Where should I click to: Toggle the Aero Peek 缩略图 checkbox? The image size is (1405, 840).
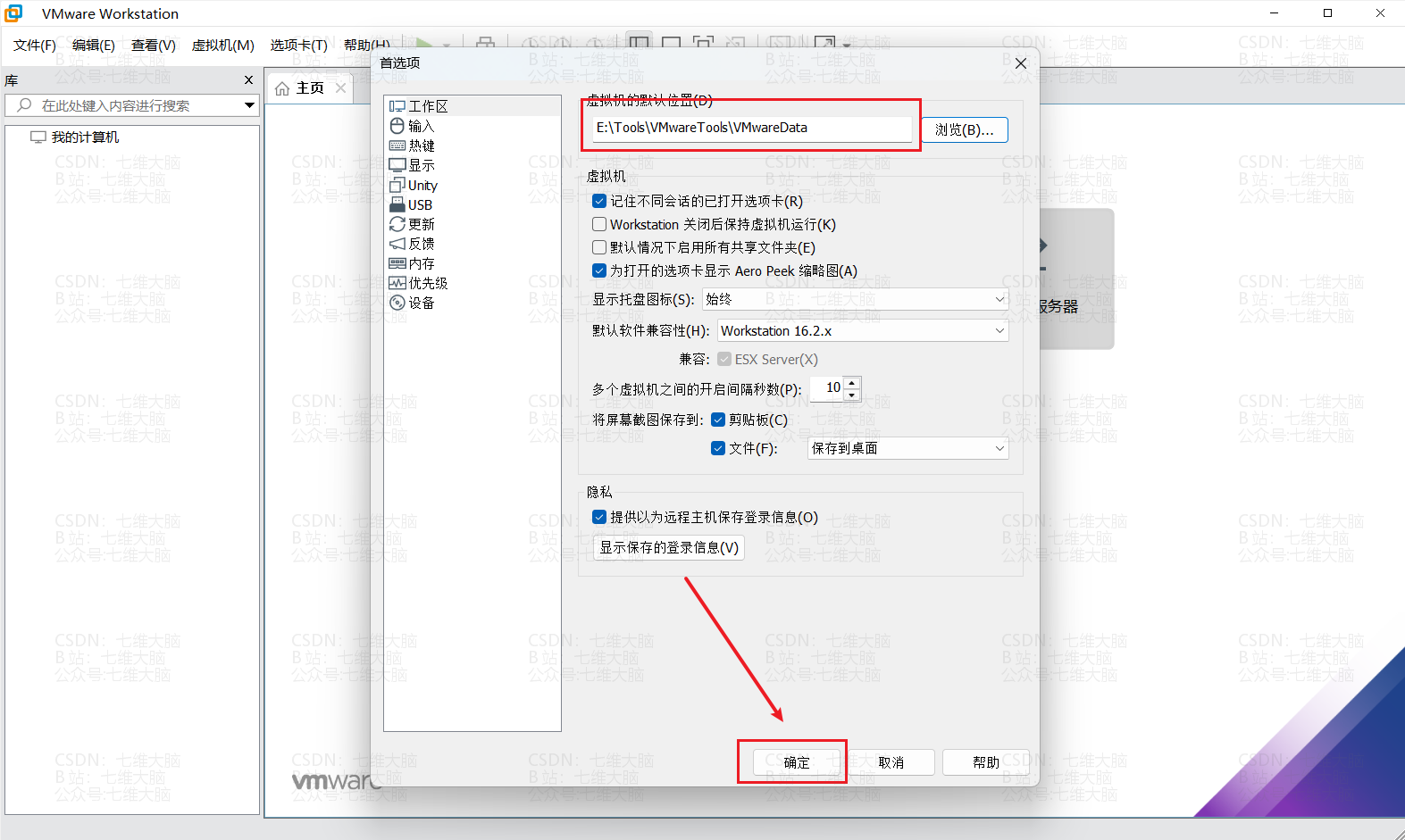(599, 270)
